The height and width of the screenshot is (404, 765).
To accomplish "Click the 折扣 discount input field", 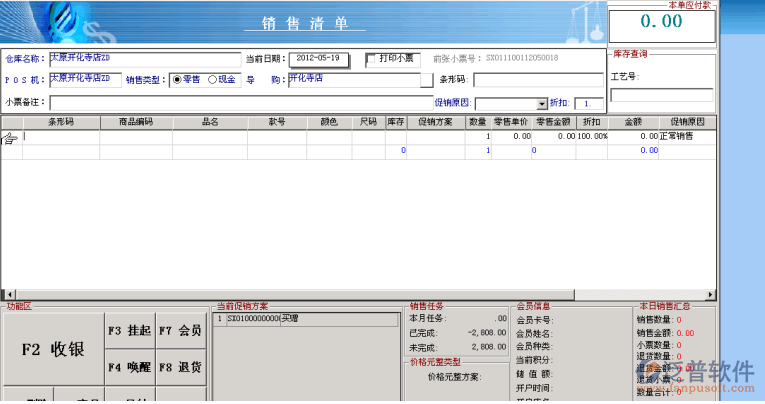I will tap(589, 103).
